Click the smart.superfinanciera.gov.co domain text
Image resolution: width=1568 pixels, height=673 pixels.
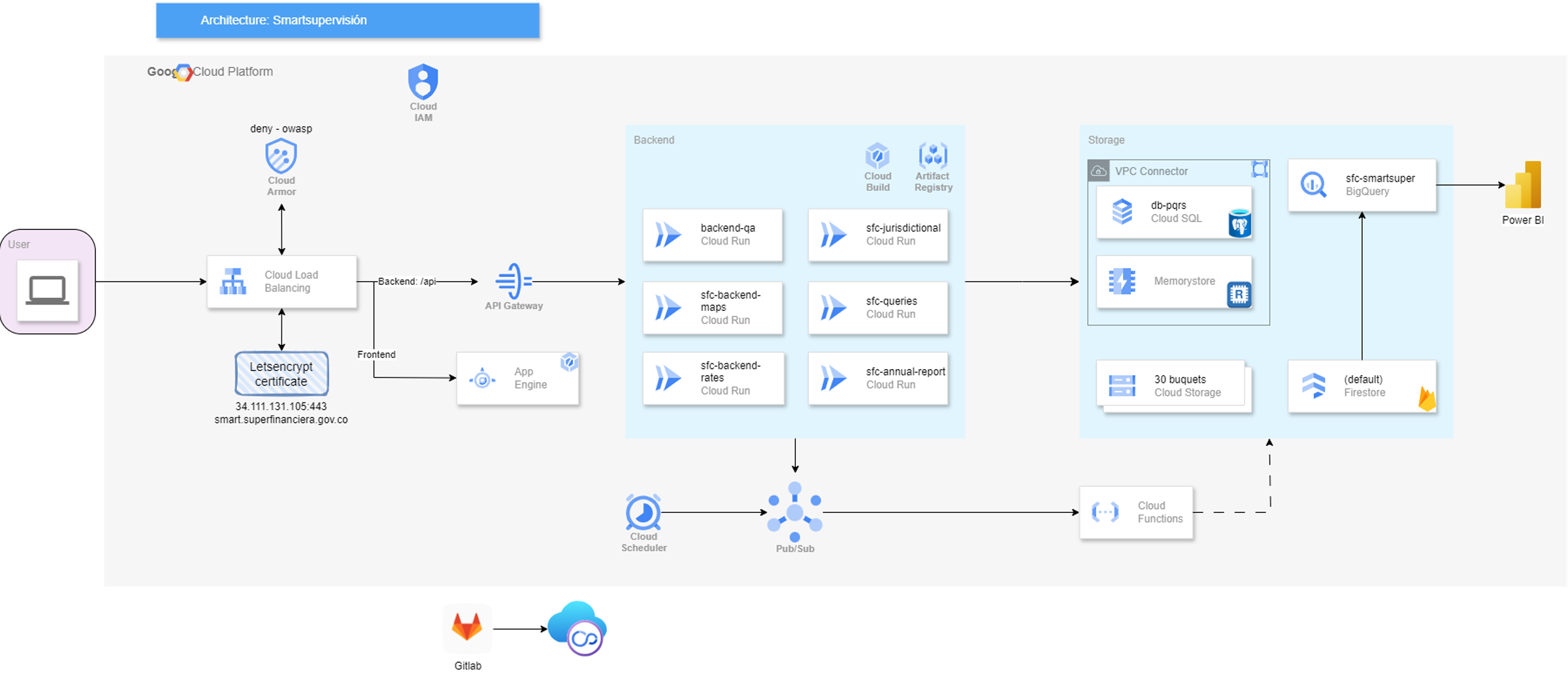pos(281,419)
